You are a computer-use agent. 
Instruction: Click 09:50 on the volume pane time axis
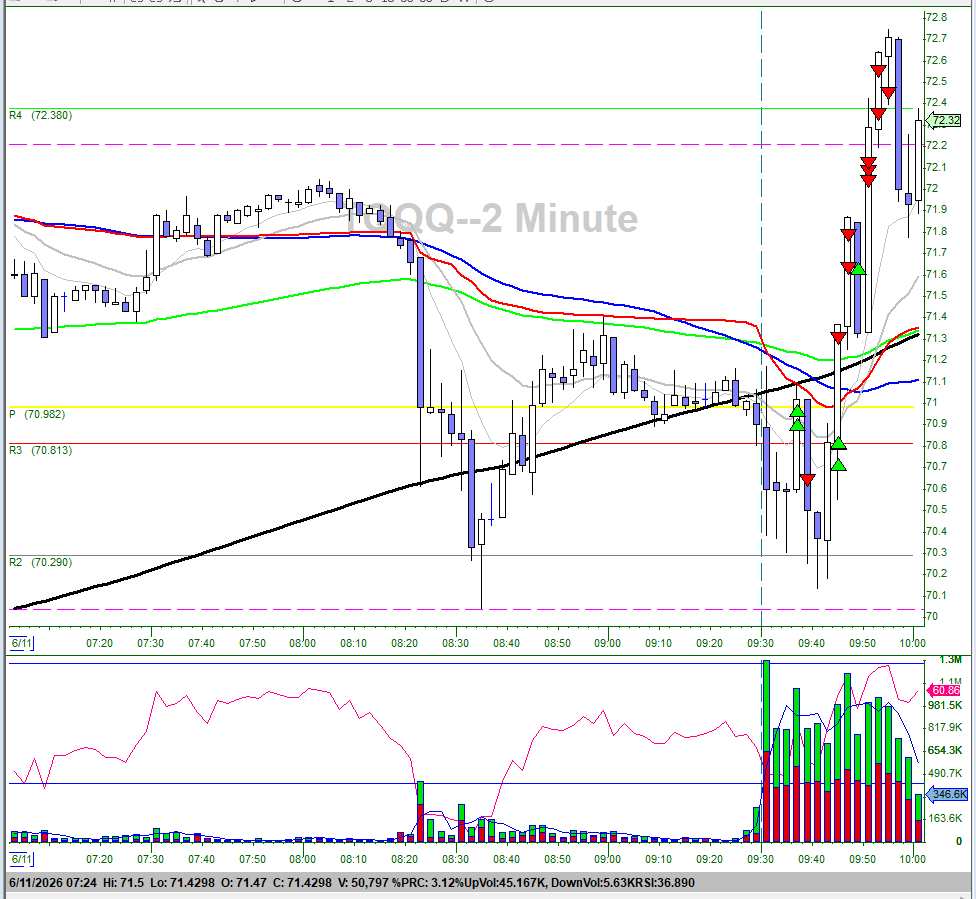tap(863, 859)
